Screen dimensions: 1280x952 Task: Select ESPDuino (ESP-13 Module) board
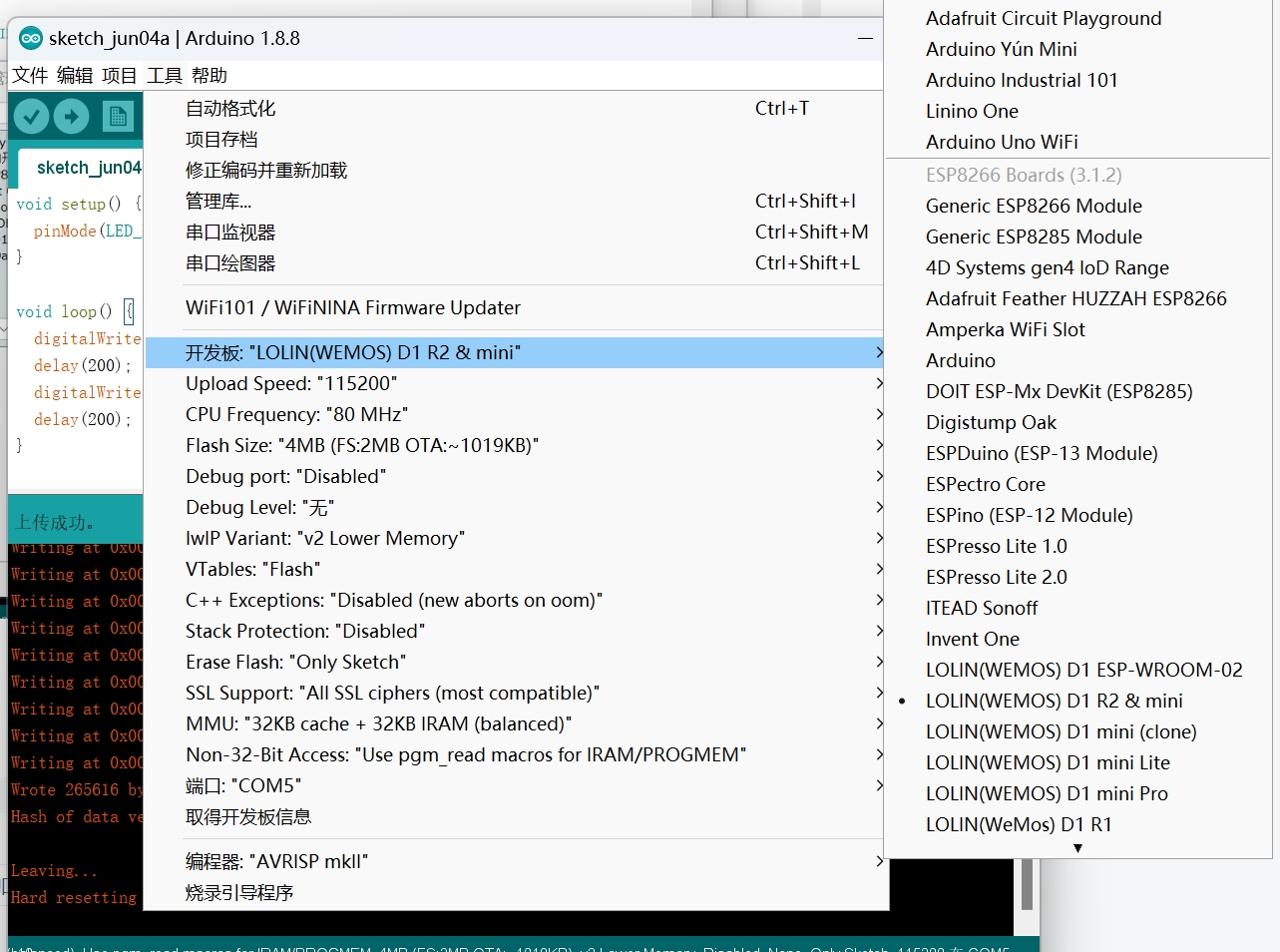(1077, 454)
